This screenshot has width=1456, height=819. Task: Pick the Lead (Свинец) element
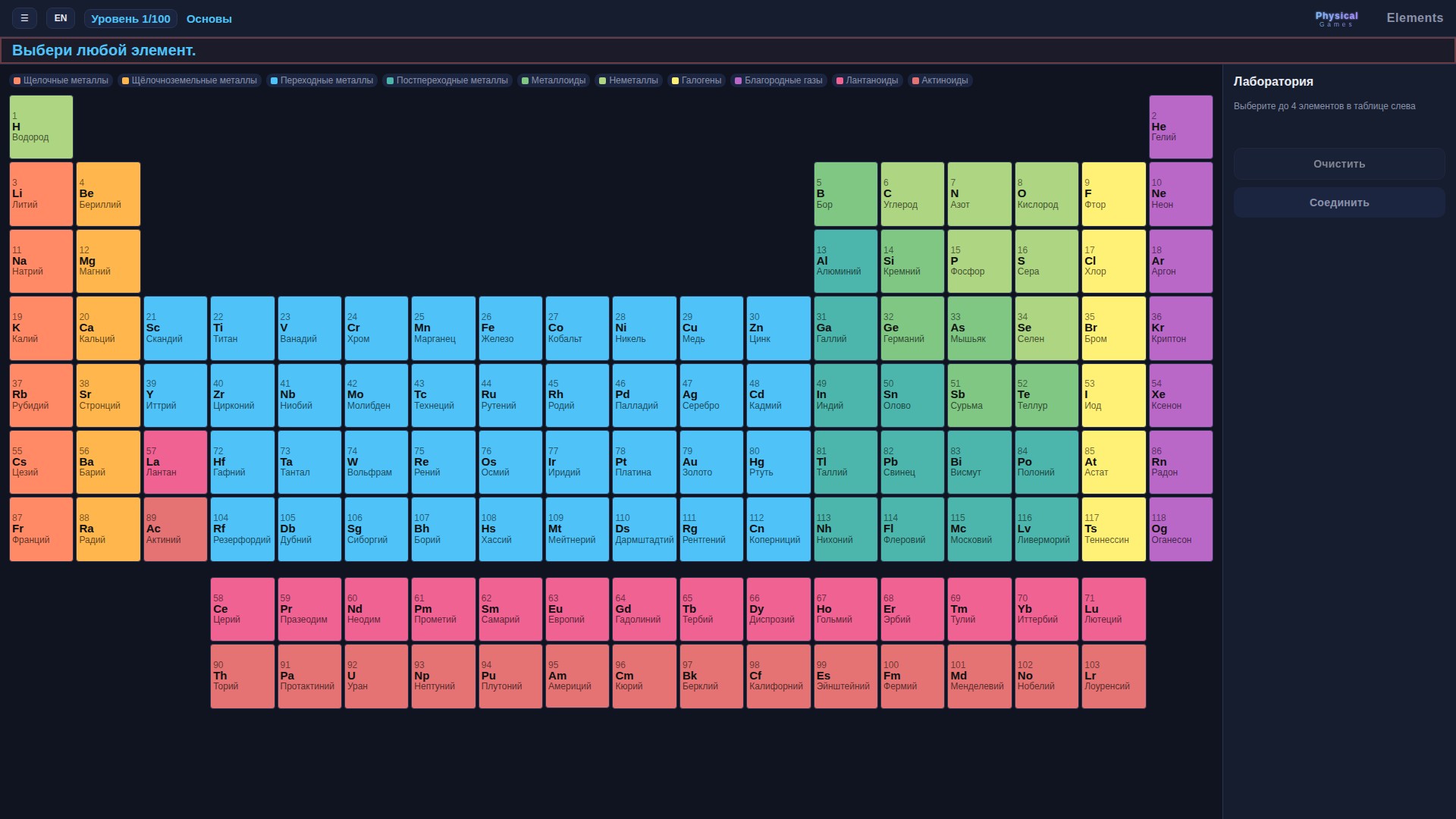(913, 463)
